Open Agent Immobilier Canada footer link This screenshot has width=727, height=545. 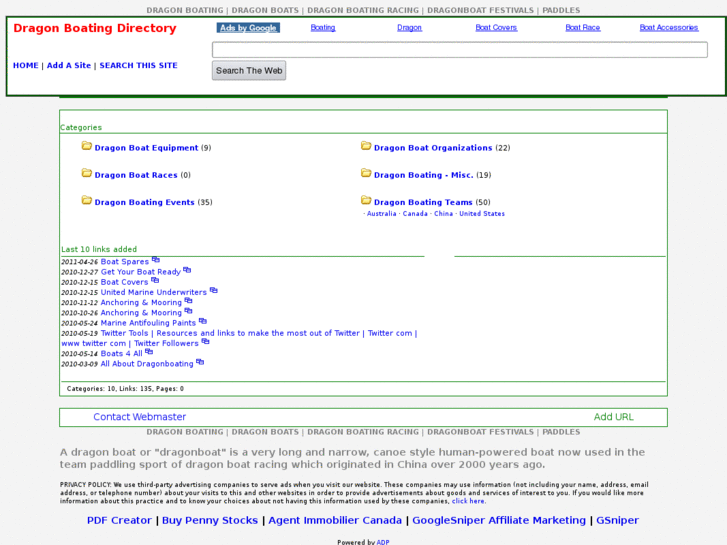pyautogui.click(x=335, y=520)
